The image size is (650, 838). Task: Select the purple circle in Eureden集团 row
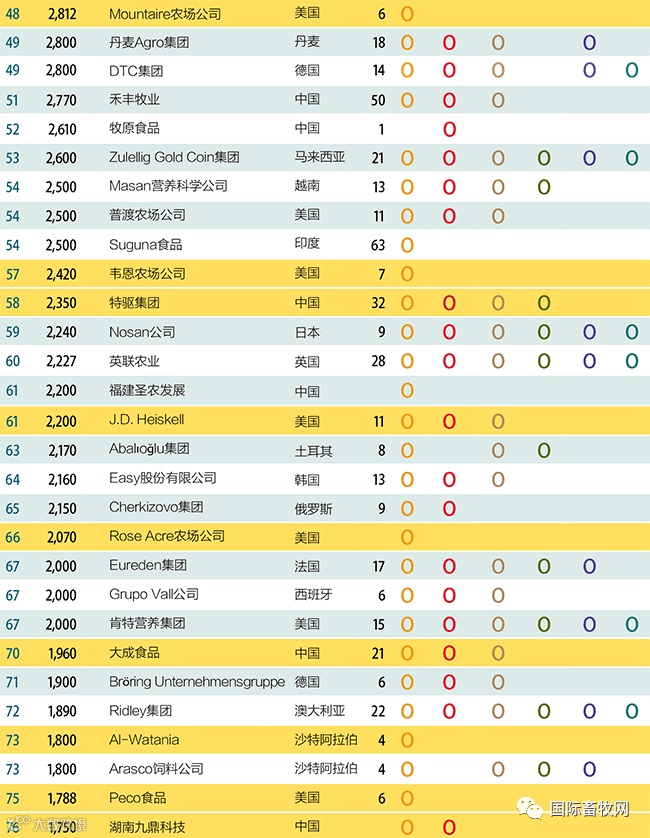pyautogui.click(x=590, y=566)
